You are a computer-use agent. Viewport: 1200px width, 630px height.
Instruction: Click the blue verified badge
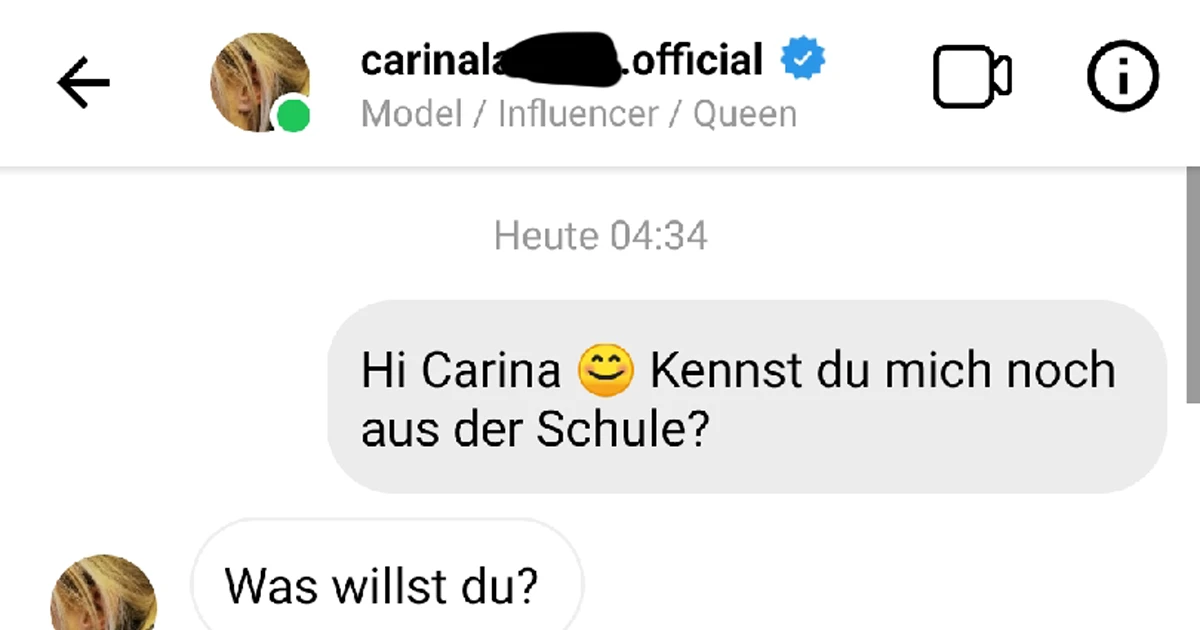click(x=802, y=59)
